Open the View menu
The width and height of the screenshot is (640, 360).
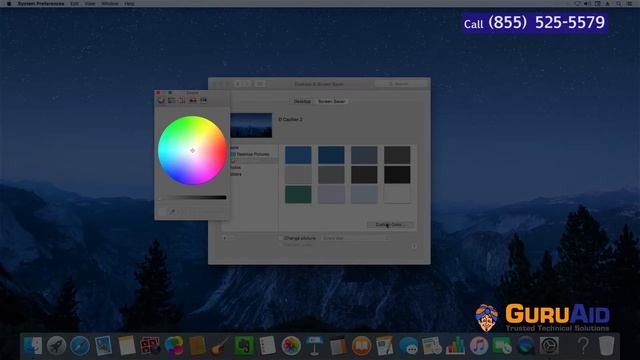coord(90,3)
